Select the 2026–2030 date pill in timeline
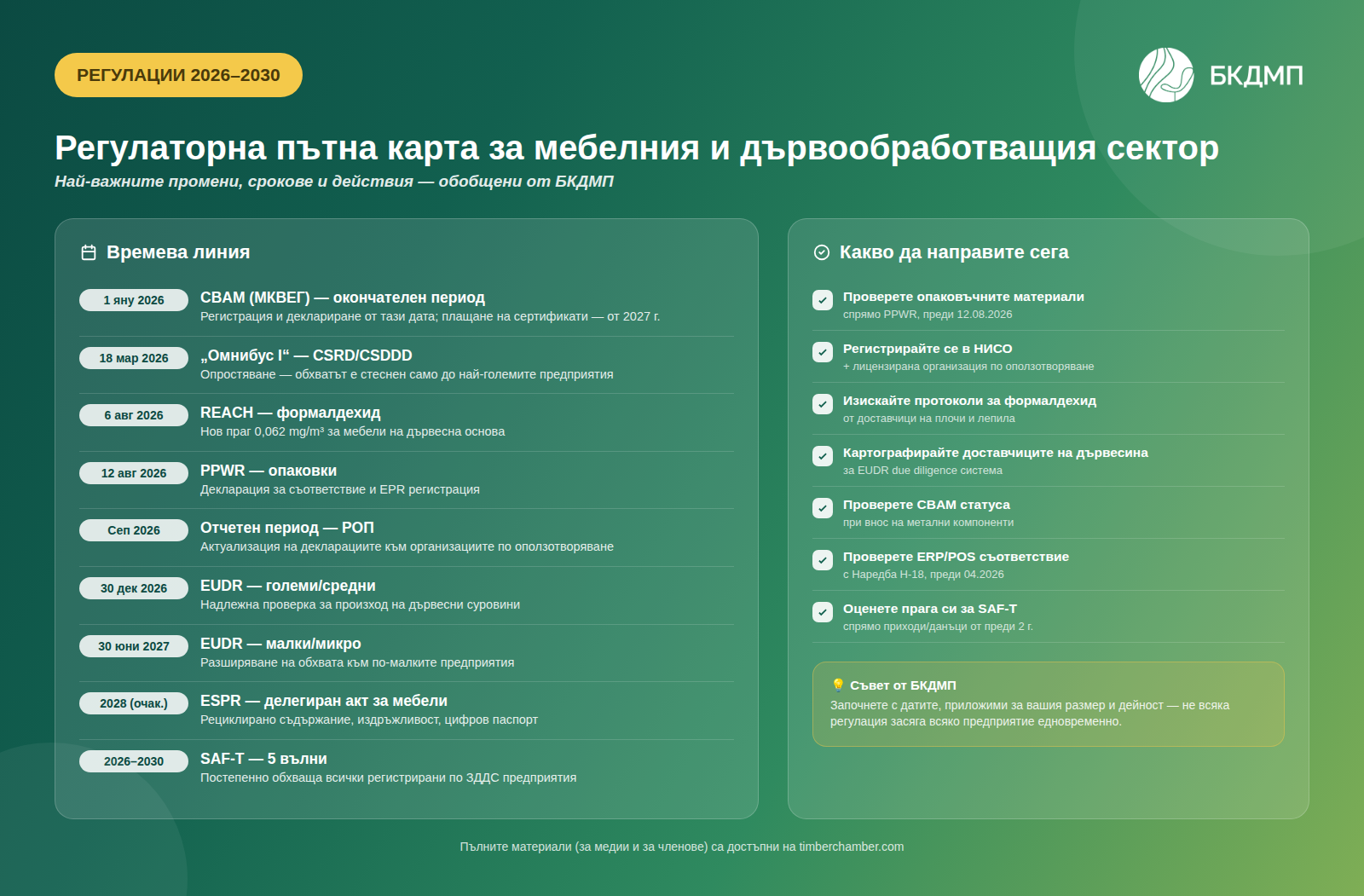This screenshot has width=1364, height=896. click(x=134, y=761)
